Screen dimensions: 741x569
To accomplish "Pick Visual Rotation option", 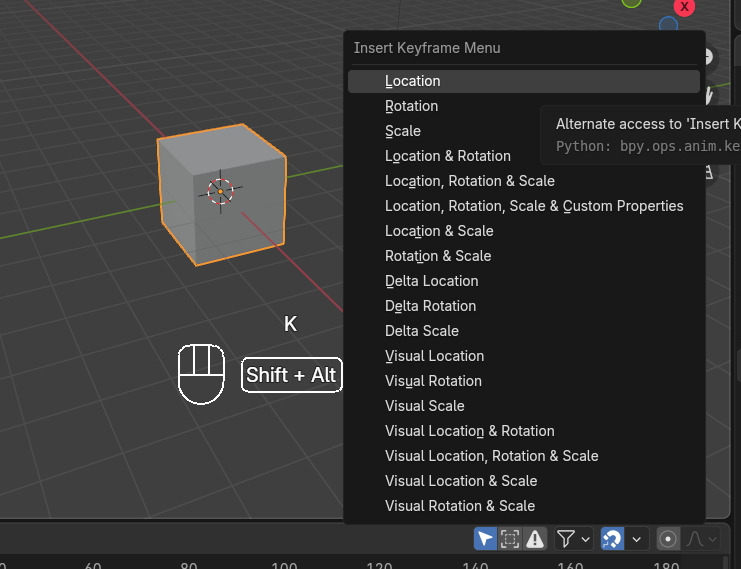I will [x=524, y=381].
